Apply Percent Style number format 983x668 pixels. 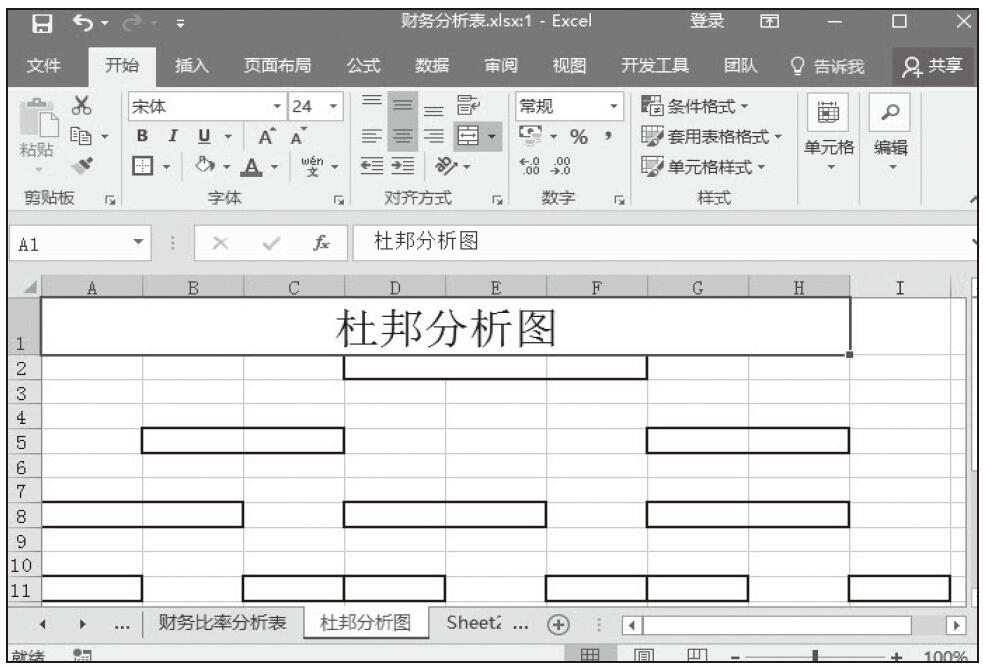coord(577,134)
